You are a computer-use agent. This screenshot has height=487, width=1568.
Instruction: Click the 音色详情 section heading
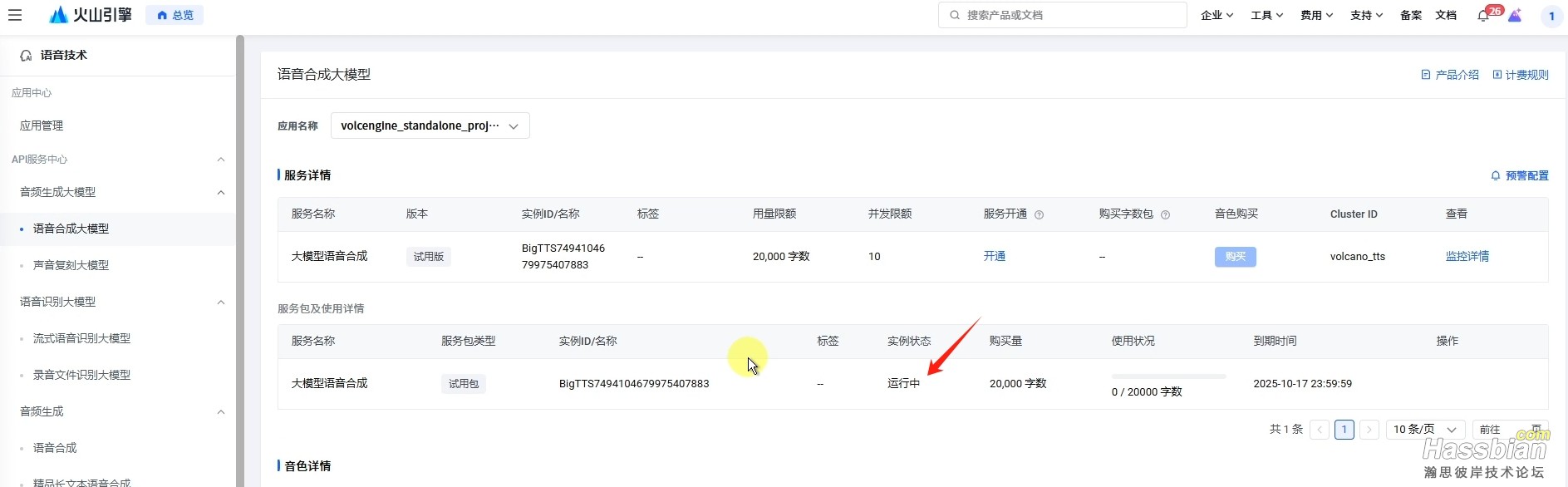(307, 466)
